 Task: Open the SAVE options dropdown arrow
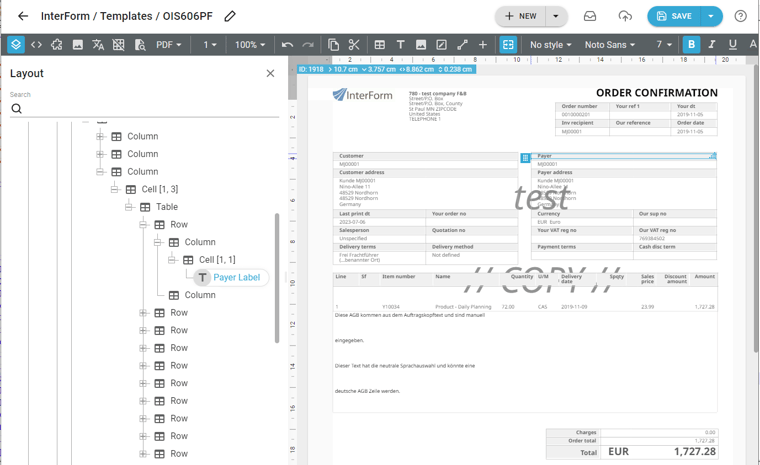711,16
